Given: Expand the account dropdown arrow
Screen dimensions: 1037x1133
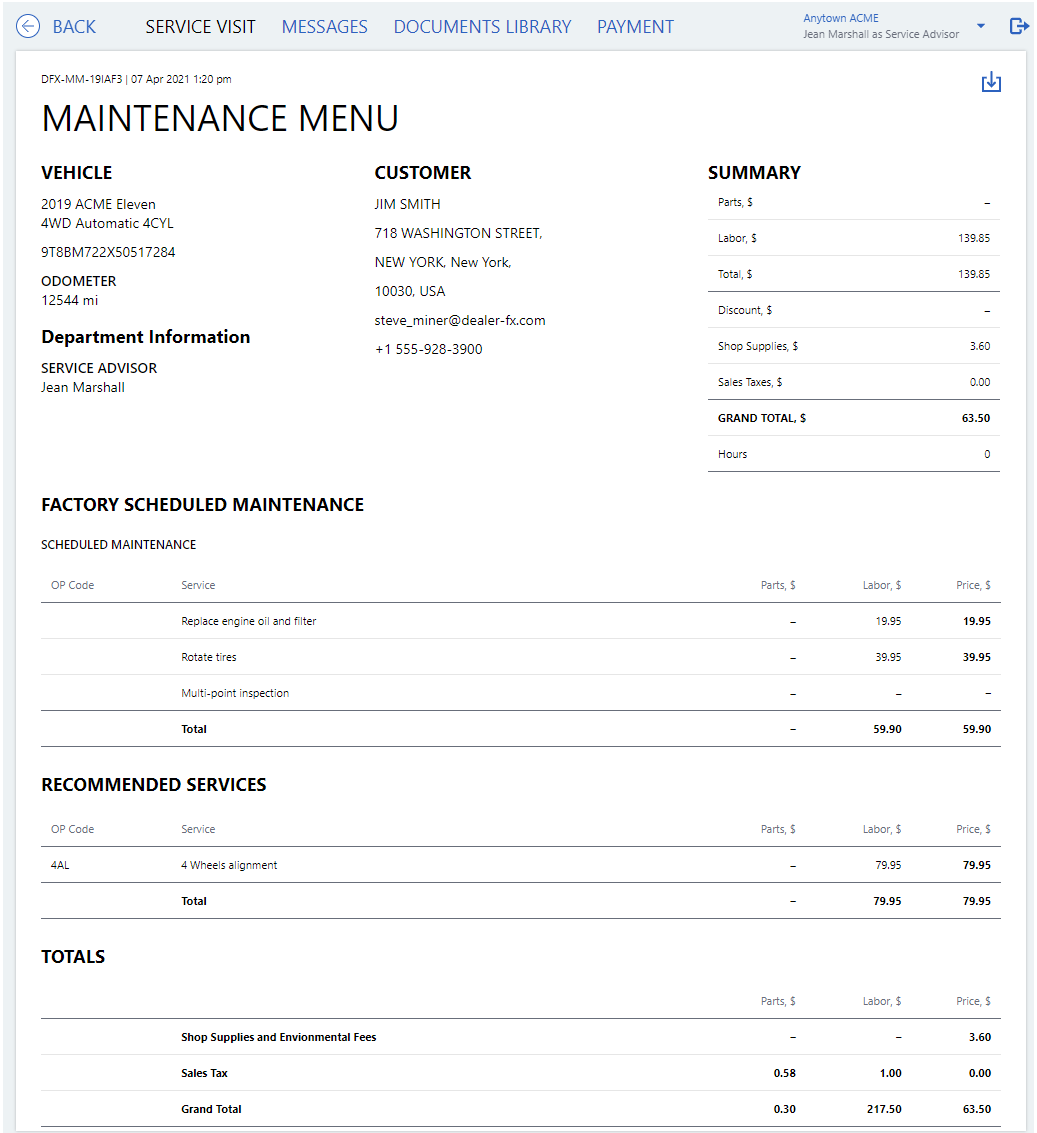Looking at the screenshot, I should point(981,26).
